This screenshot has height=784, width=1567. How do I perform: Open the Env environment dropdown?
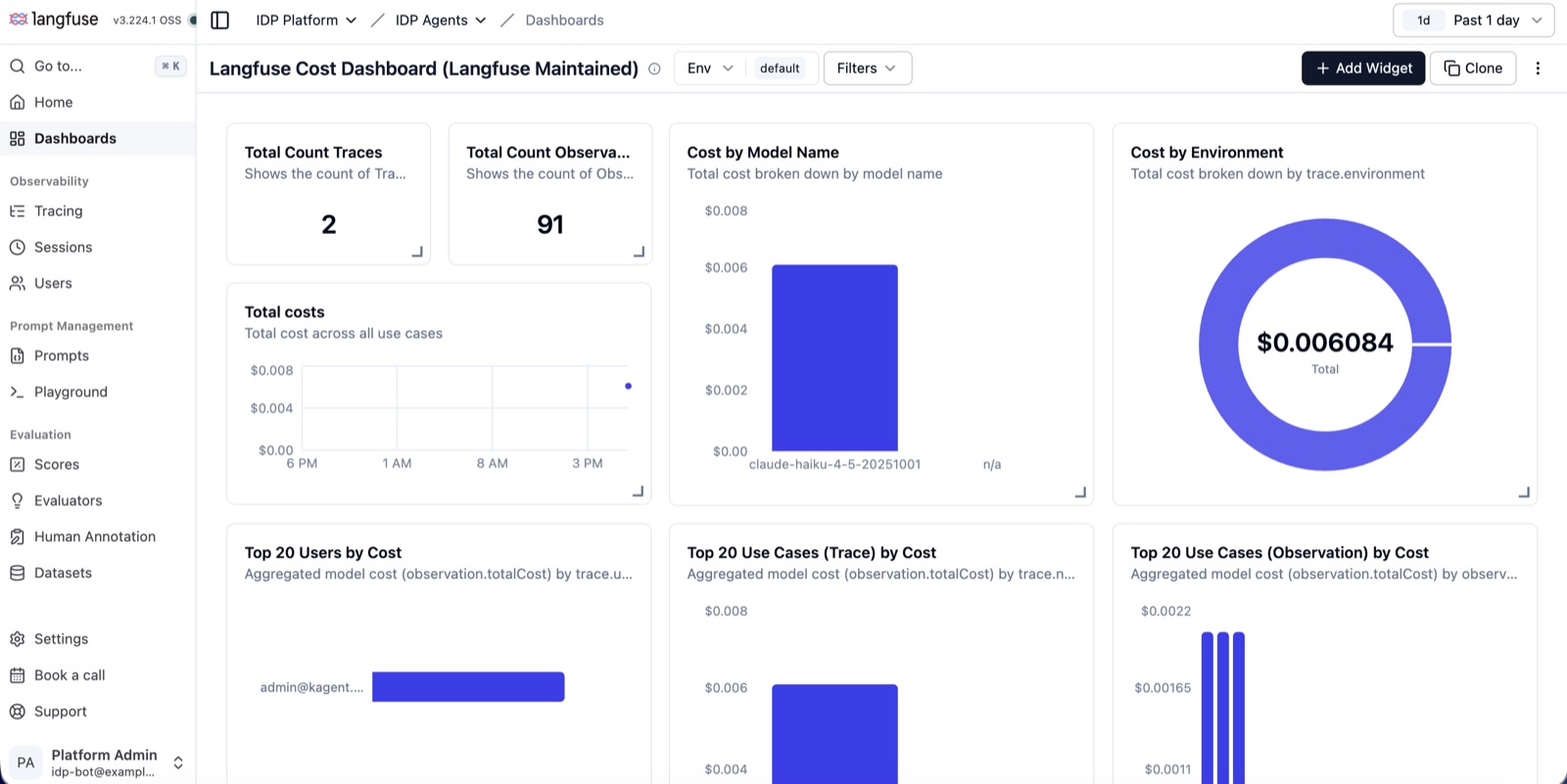[710, 69]
